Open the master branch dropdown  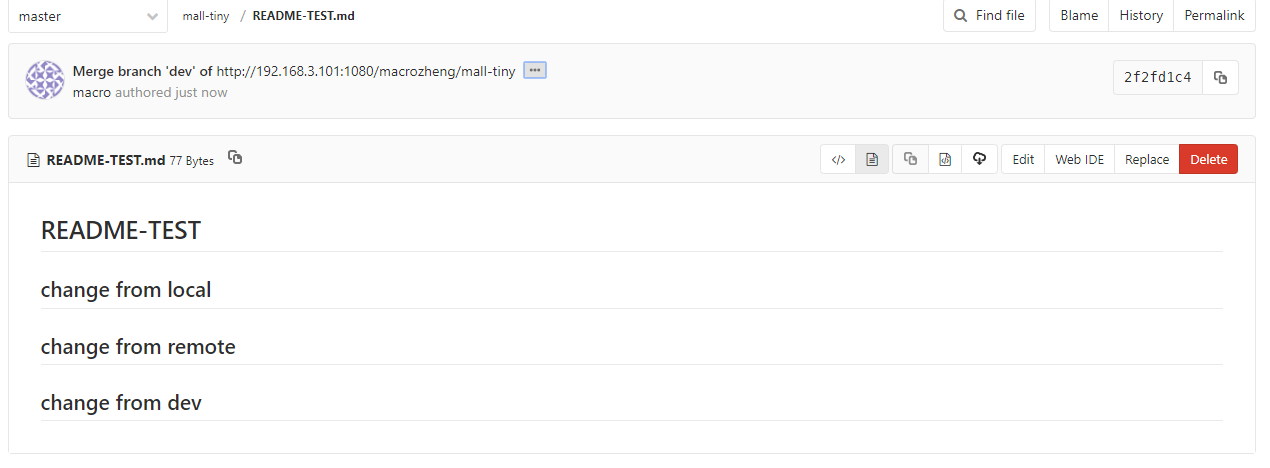point(88,16)
